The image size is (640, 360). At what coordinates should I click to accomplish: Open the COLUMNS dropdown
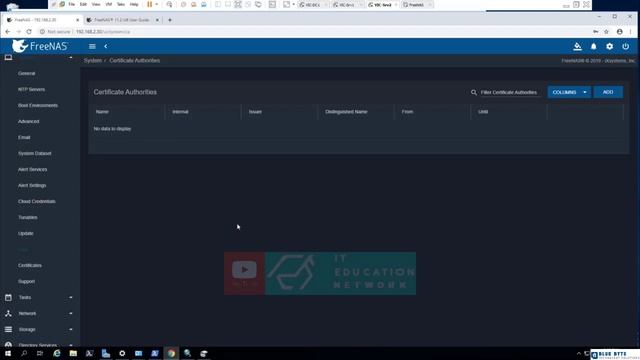[569, 92]
